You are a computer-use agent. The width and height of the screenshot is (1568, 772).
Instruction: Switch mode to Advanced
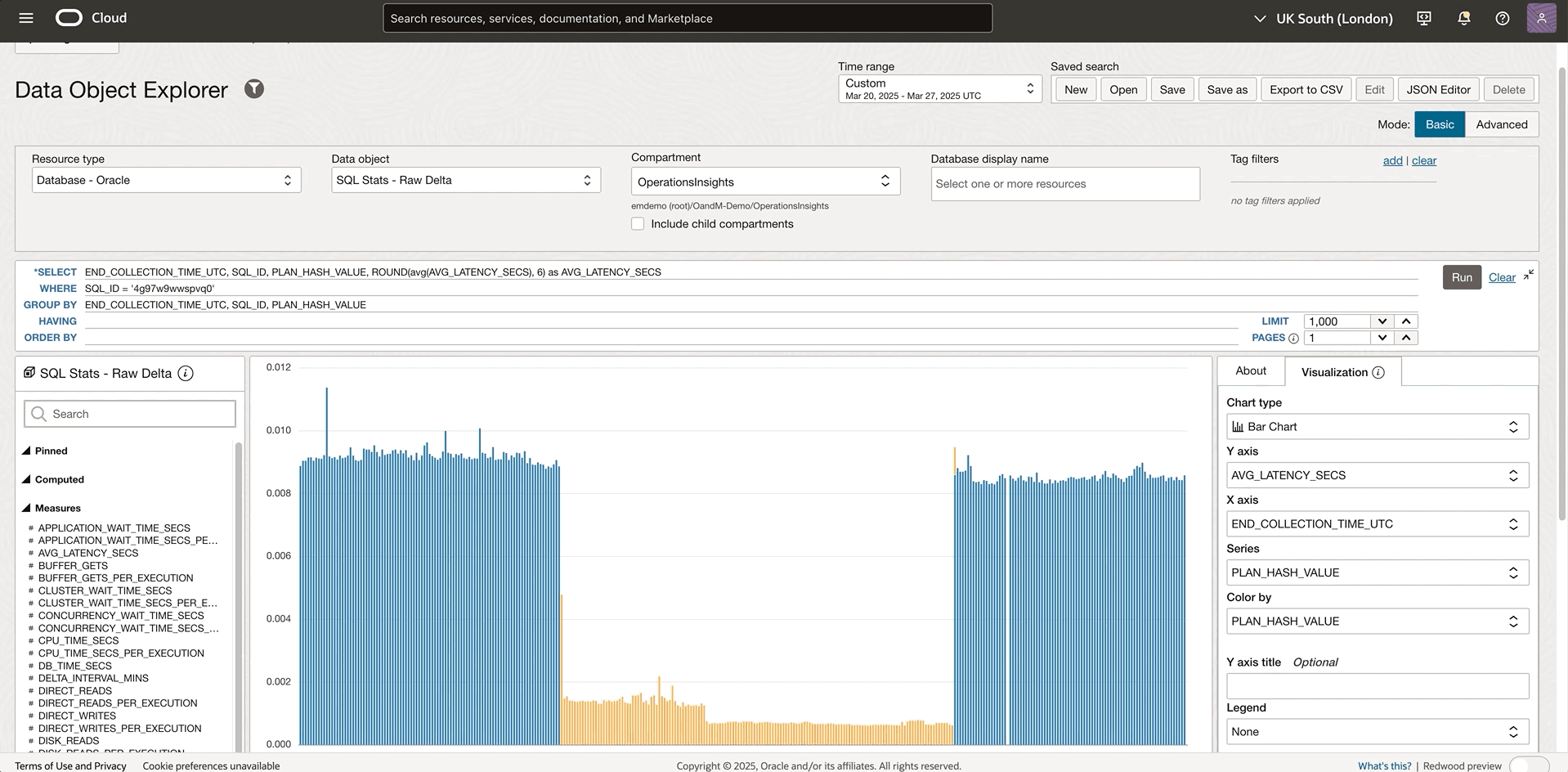tap(1501, 124)
